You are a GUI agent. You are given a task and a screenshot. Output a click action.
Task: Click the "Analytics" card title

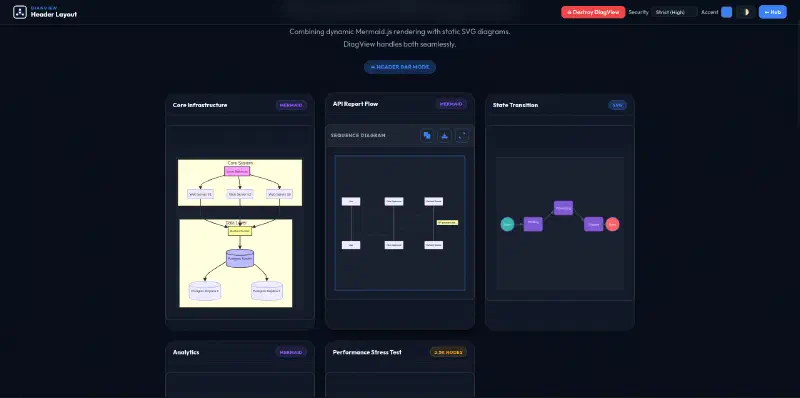click(x=186, y=352)
